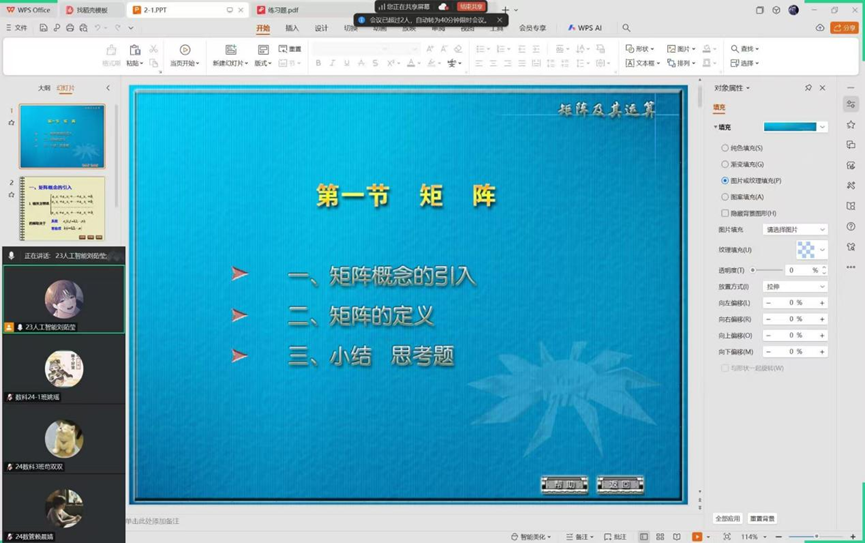The width and height of the screenshot is (865, 543).
Task: Click the transparency slider track
Action: coord(766,270)
